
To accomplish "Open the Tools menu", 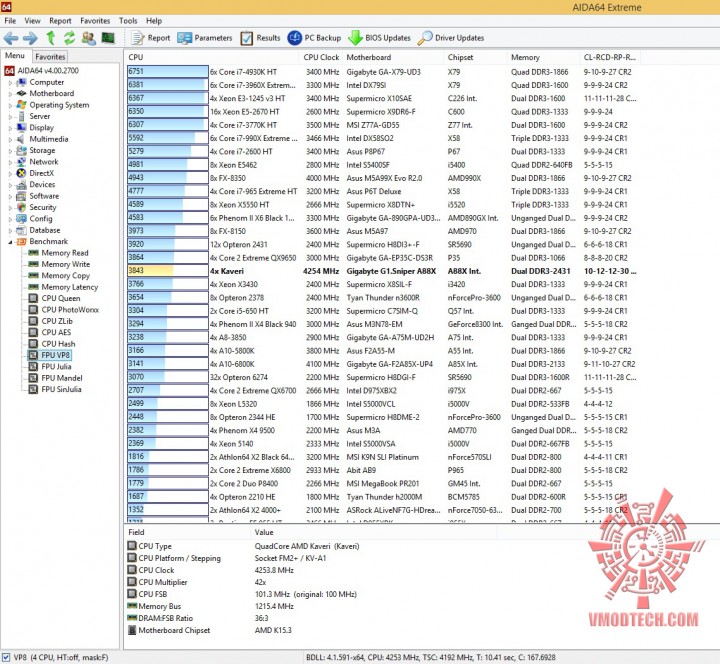I will click(128, 21).
